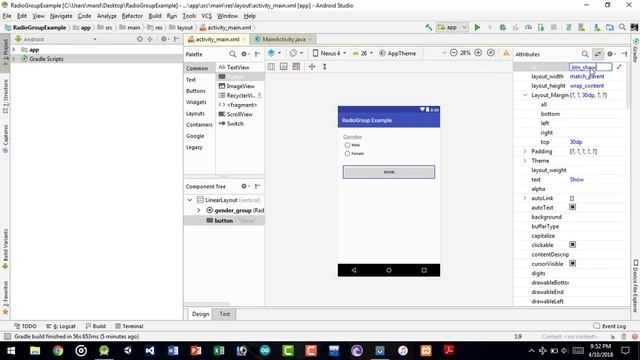Open the Nexus 4 device dropdown

click(330, 53)
